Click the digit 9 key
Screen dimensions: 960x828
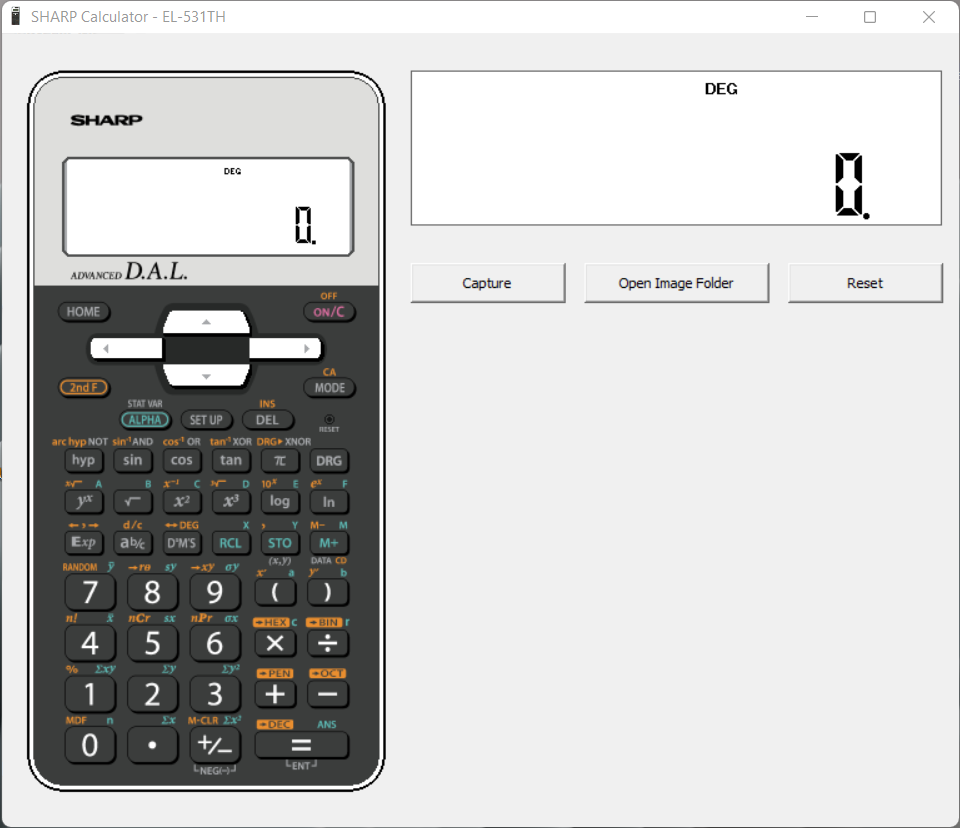tap(215, 592)
